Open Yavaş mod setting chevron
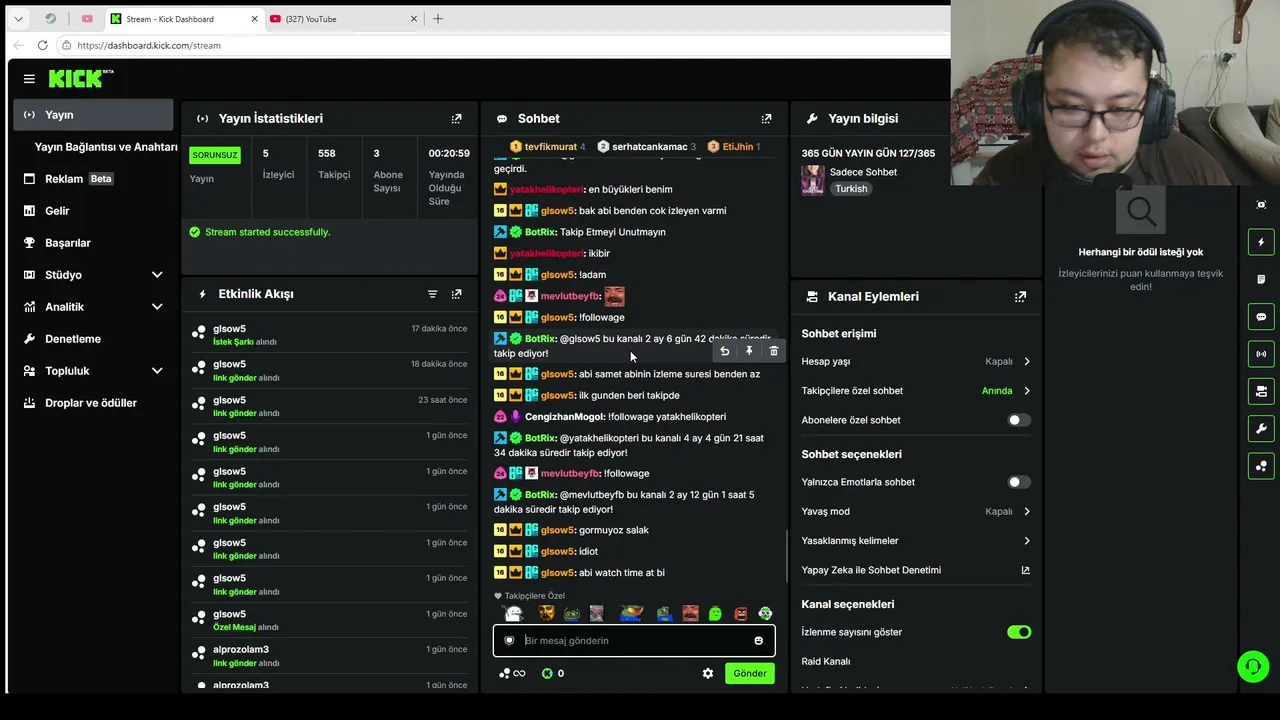1280x720 pixels. coord(1026,512)
